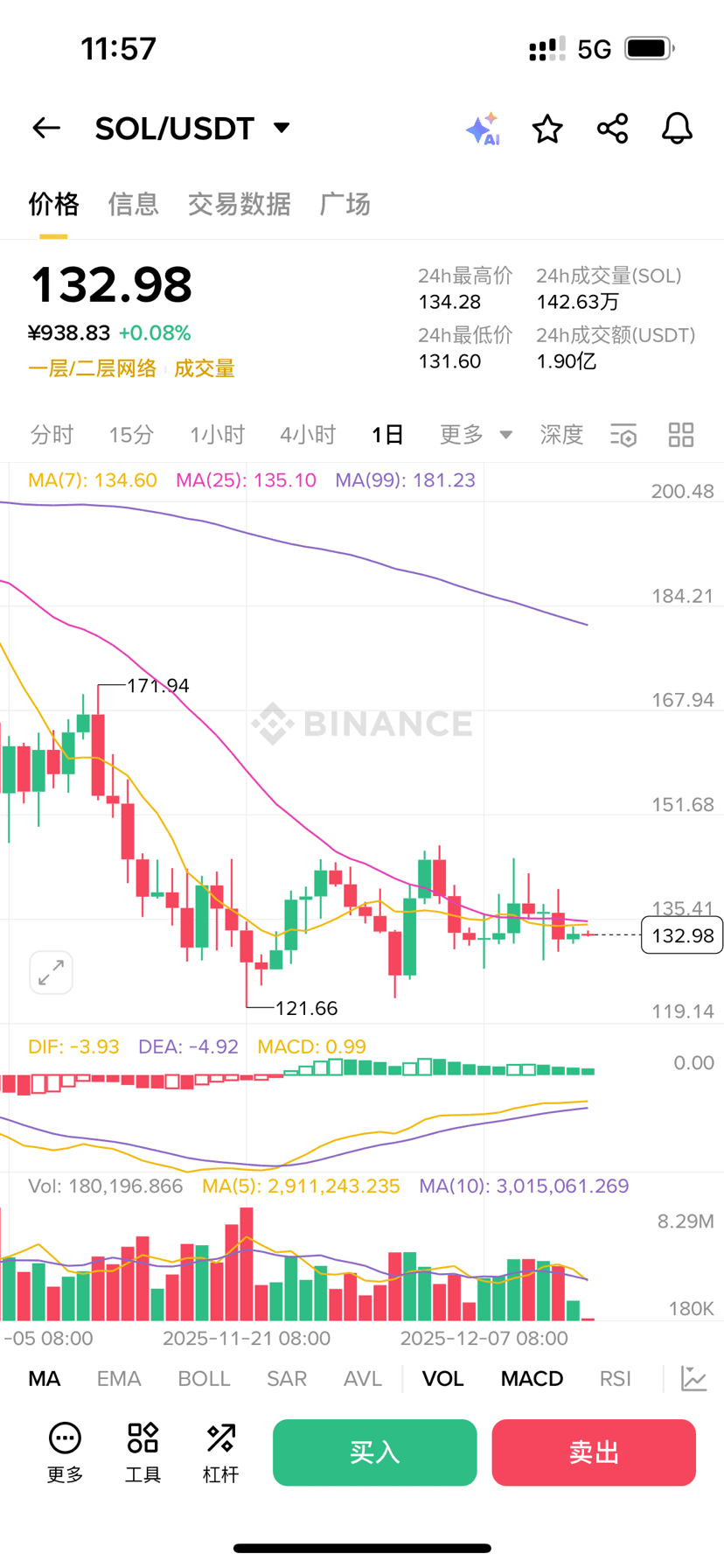Switch to the 交易数据 tab
This screenshot has height=1568, width=724.
coord(239,204)
